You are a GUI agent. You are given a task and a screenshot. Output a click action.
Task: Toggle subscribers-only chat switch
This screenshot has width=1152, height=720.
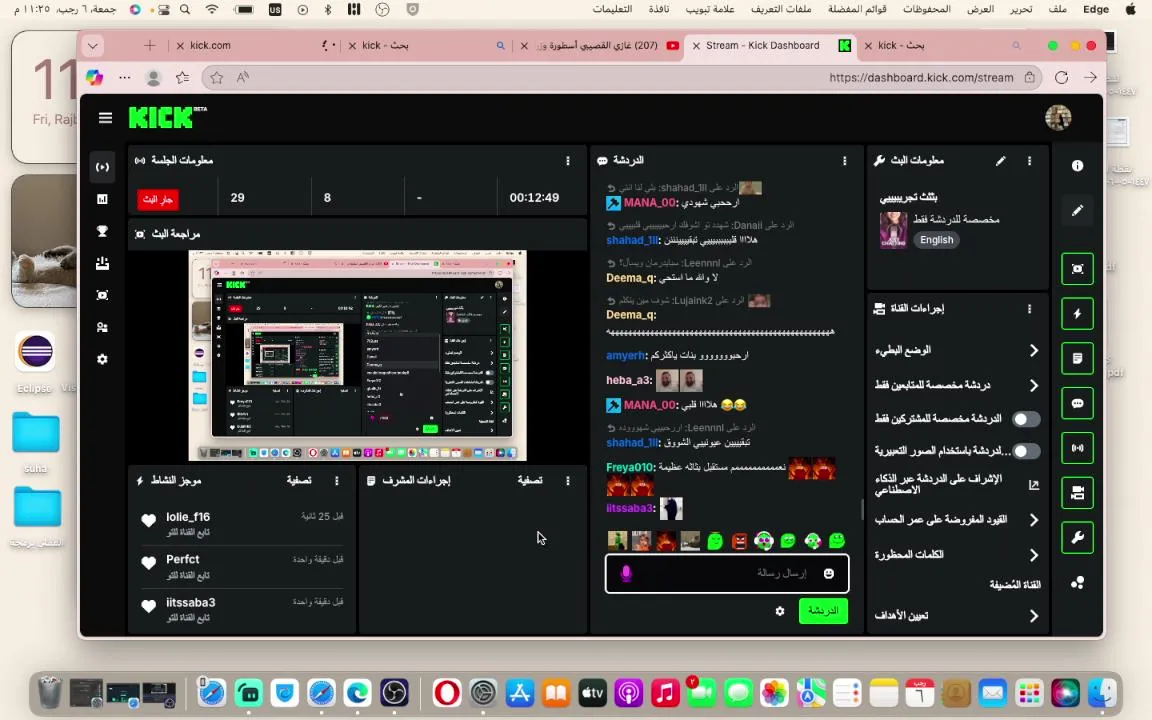click(x=1026, y=419)
